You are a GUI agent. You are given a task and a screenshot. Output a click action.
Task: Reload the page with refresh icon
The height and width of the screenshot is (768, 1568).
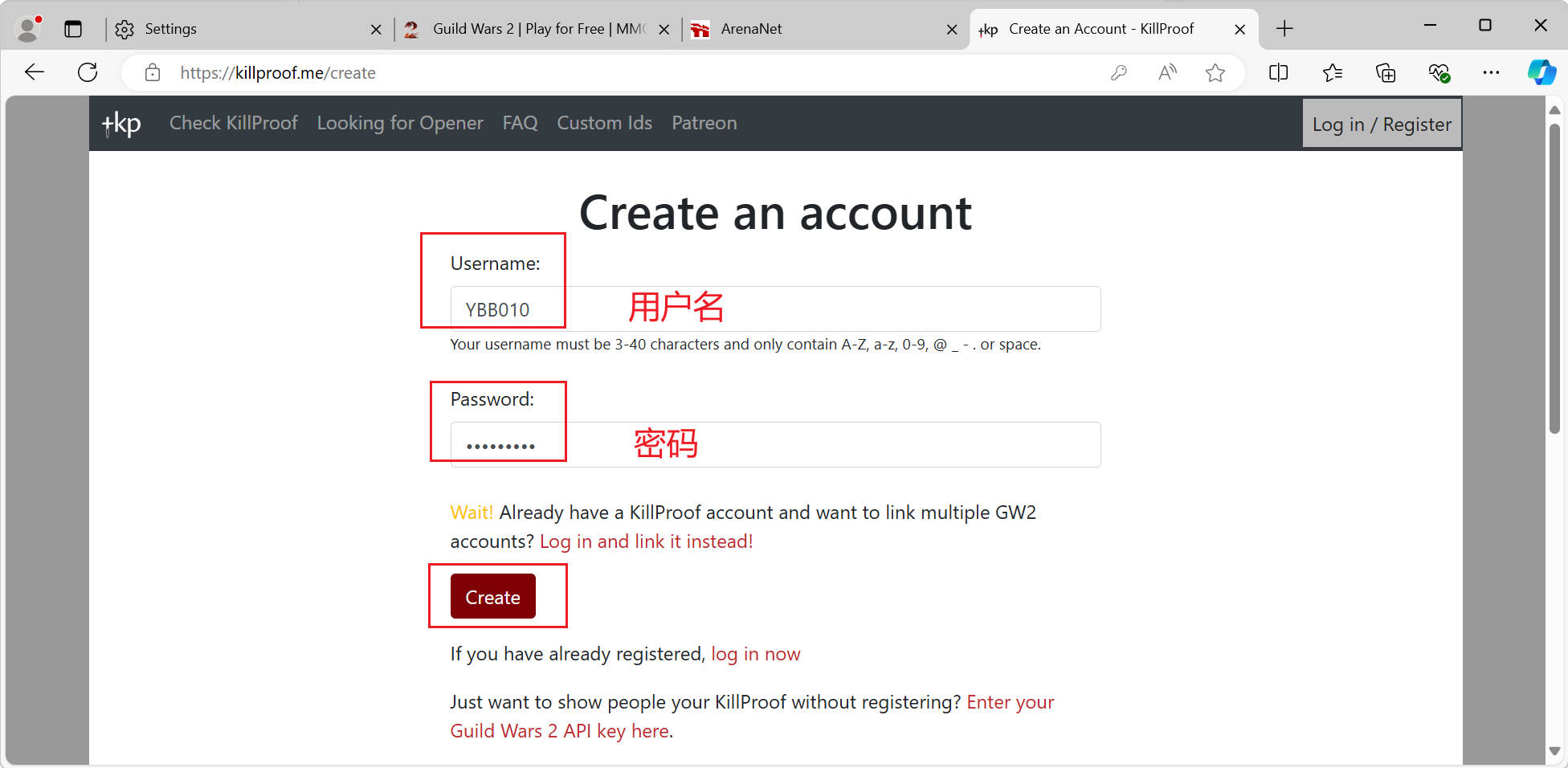pyautogui.click(x=88, y=72)
